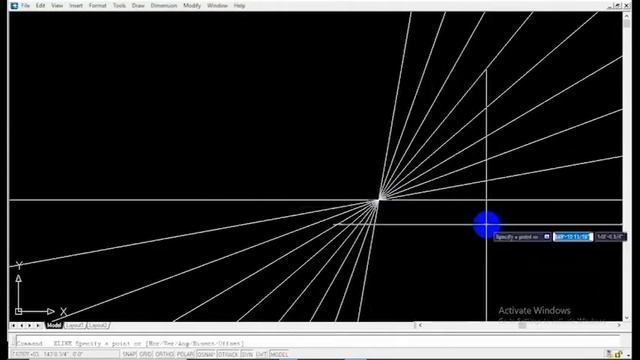Open the Modify menu
640x360 pixels.
pos(192,6)
